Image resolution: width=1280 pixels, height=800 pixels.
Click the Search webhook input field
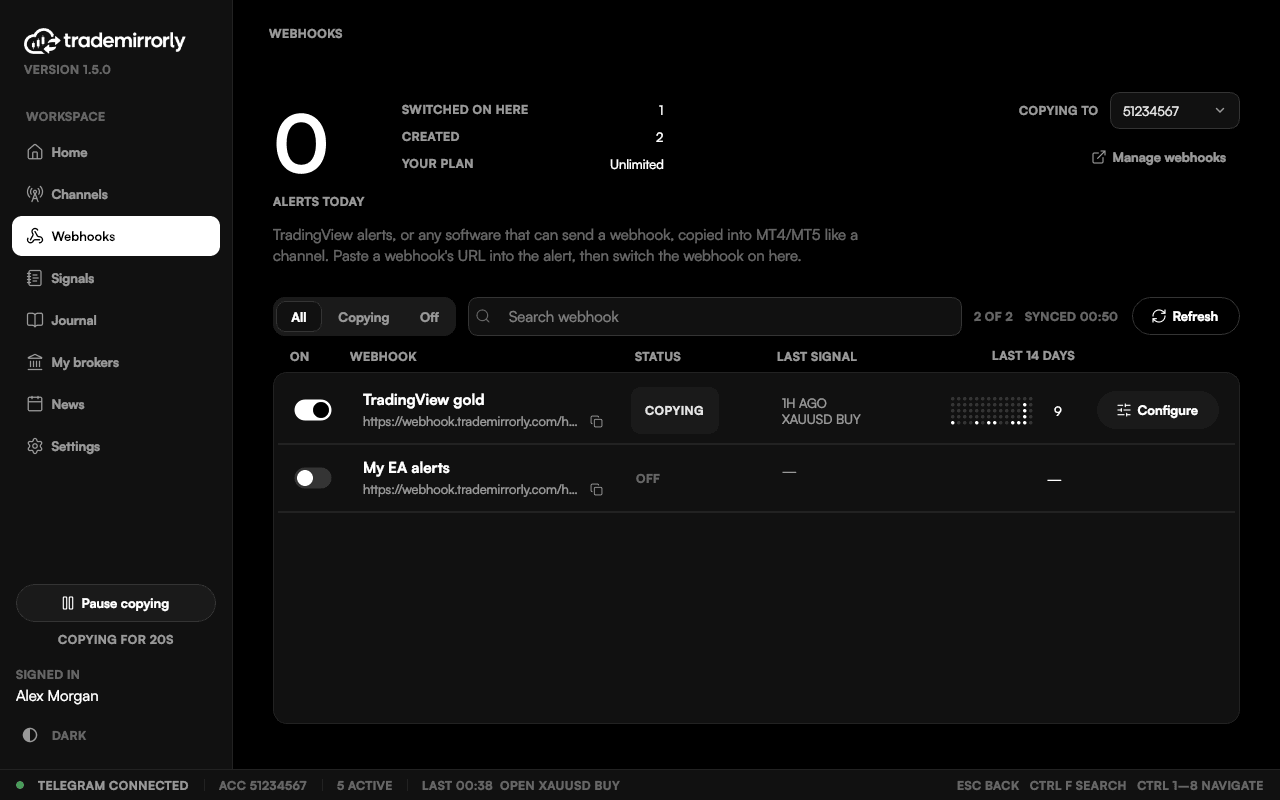[715, 316]
